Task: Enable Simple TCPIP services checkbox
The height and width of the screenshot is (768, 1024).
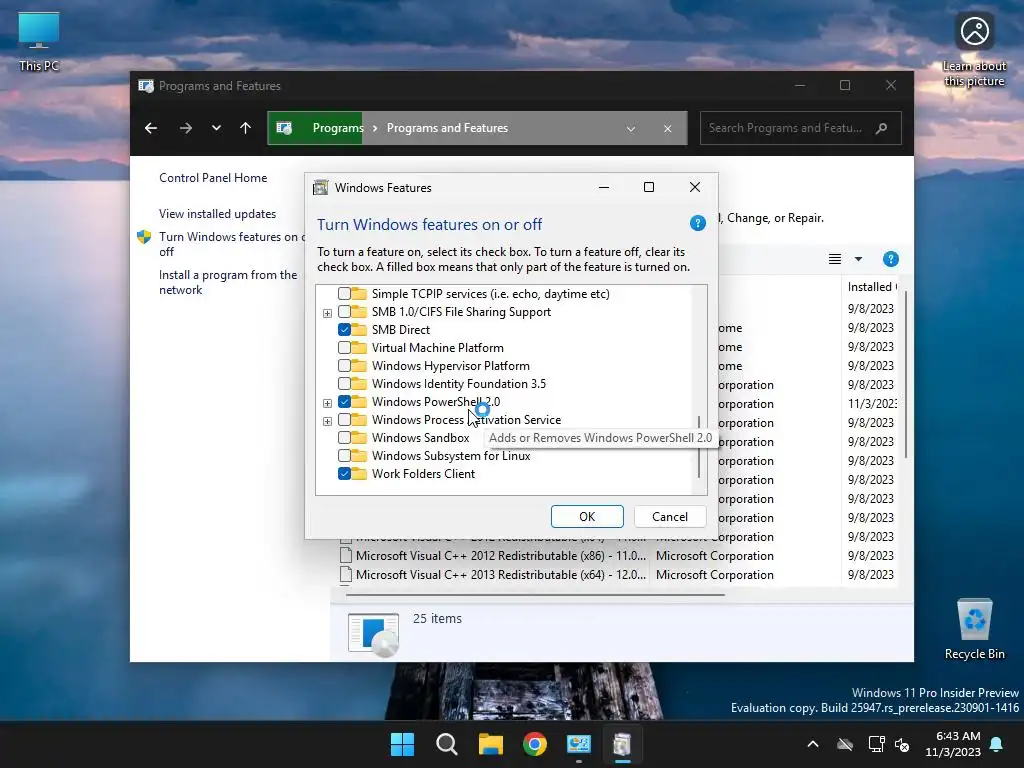Action: click(x=344, y=294)
